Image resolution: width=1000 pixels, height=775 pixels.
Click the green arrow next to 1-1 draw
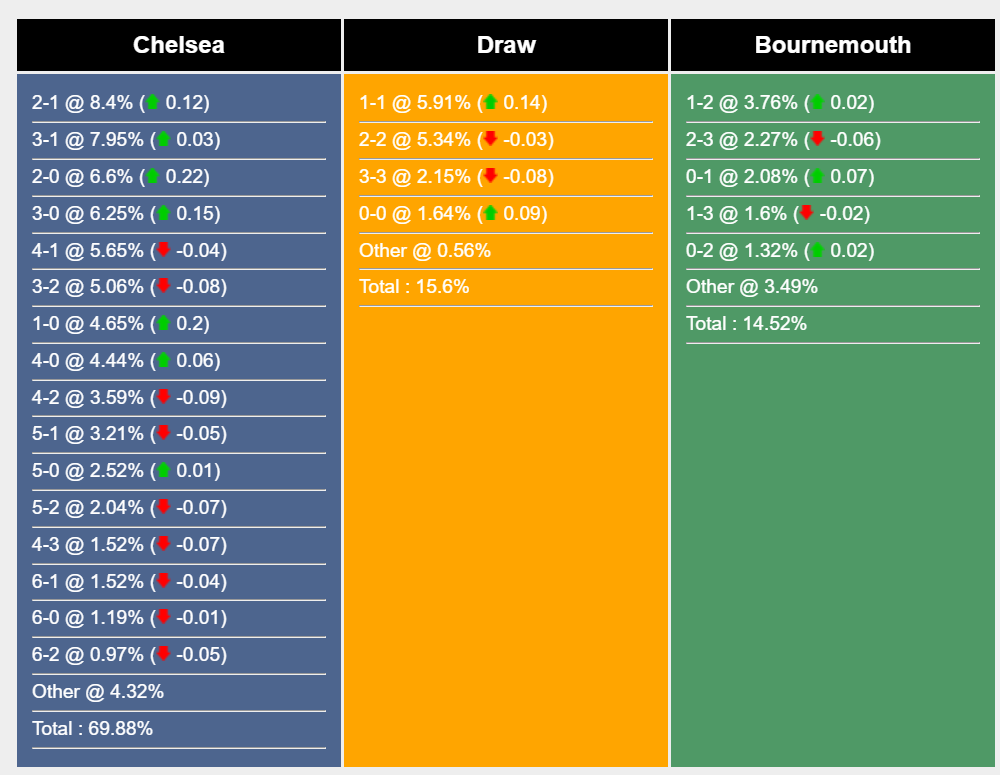(x=490, y=102)
